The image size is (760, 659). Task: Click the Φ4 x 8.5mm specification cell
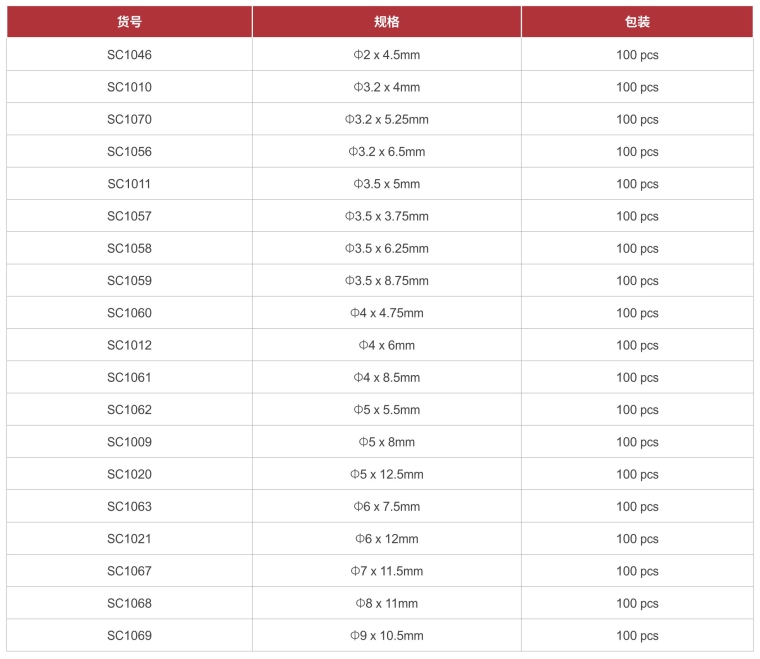[386, 377]
